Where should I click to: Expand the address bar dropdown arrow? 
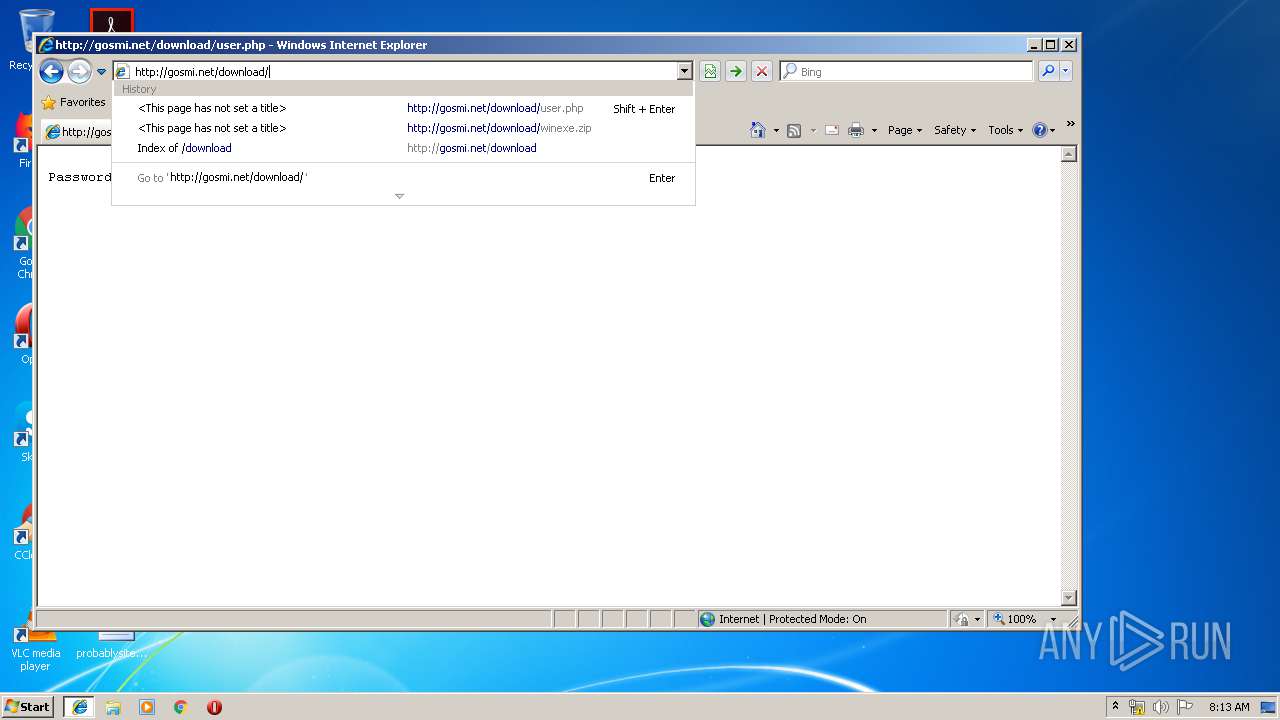(685, 72)
